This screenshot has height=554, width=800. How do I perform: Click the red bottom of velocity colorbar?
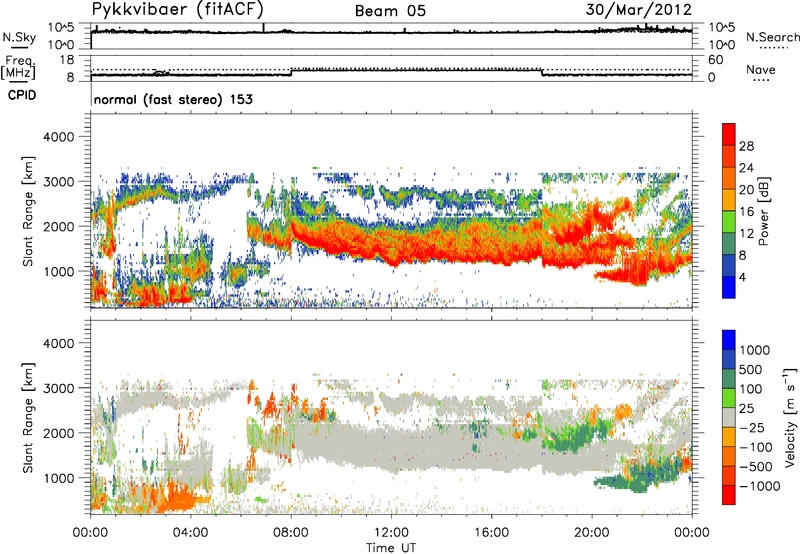click(729, 495)
